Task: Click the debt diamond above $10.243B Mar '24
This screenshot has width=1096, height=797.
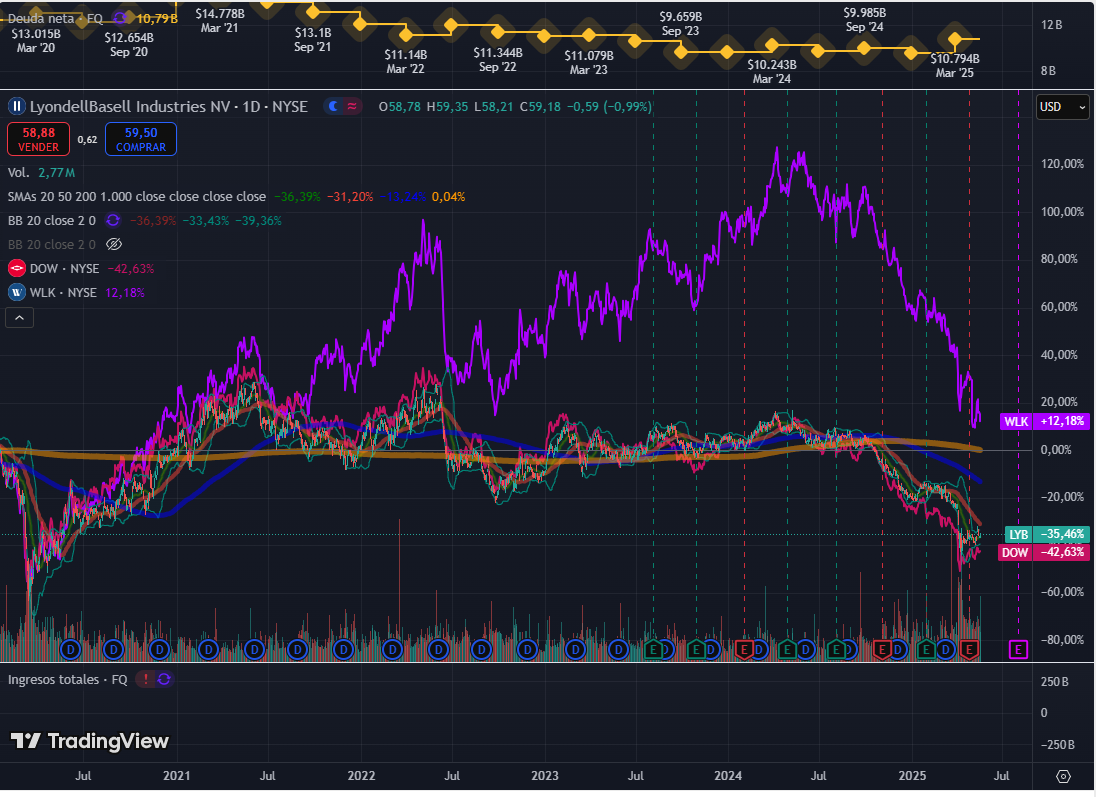Action: click(x=772, y=45)
